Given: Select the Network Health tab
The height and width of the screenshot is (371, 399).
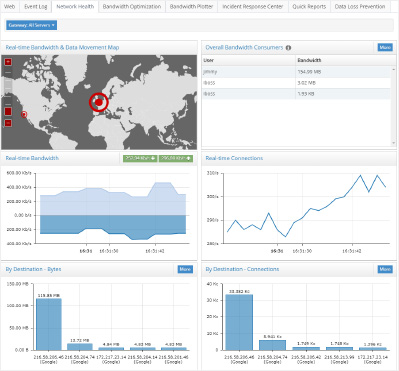Looking at the screenshot, I should 75,6.
